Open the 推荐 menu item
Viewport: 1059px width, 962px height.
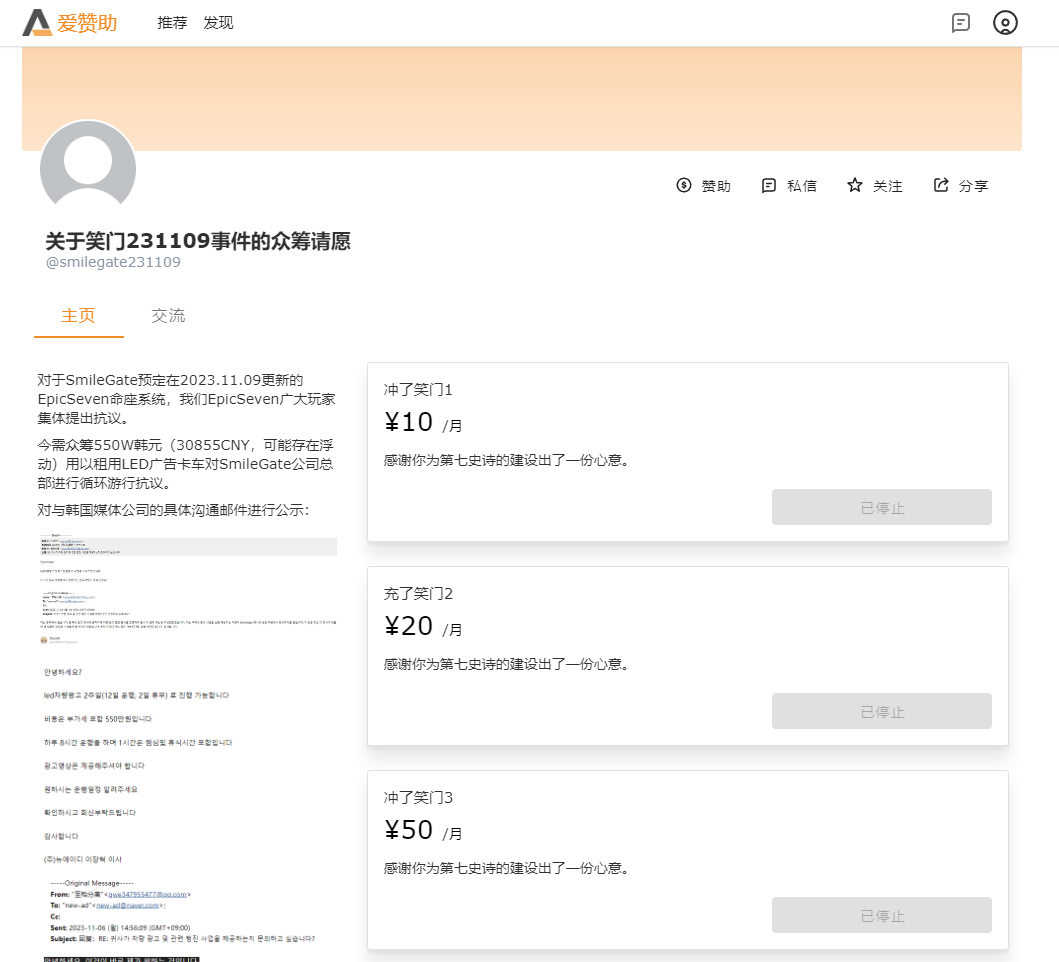(x=172, y=23)
